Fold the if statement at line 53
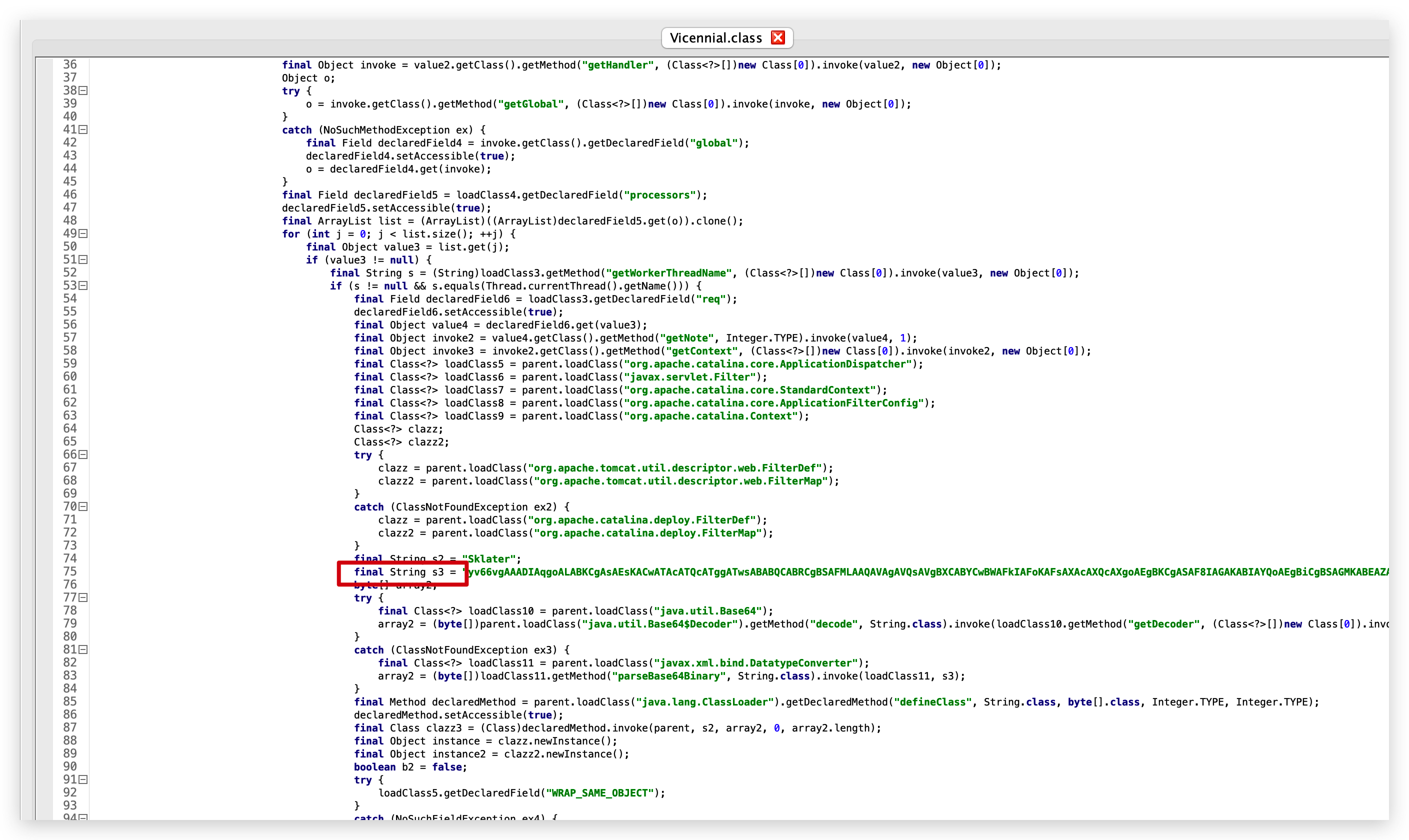Image resolution: width=1409 pixels, height=840 pixels. point(83,286)
